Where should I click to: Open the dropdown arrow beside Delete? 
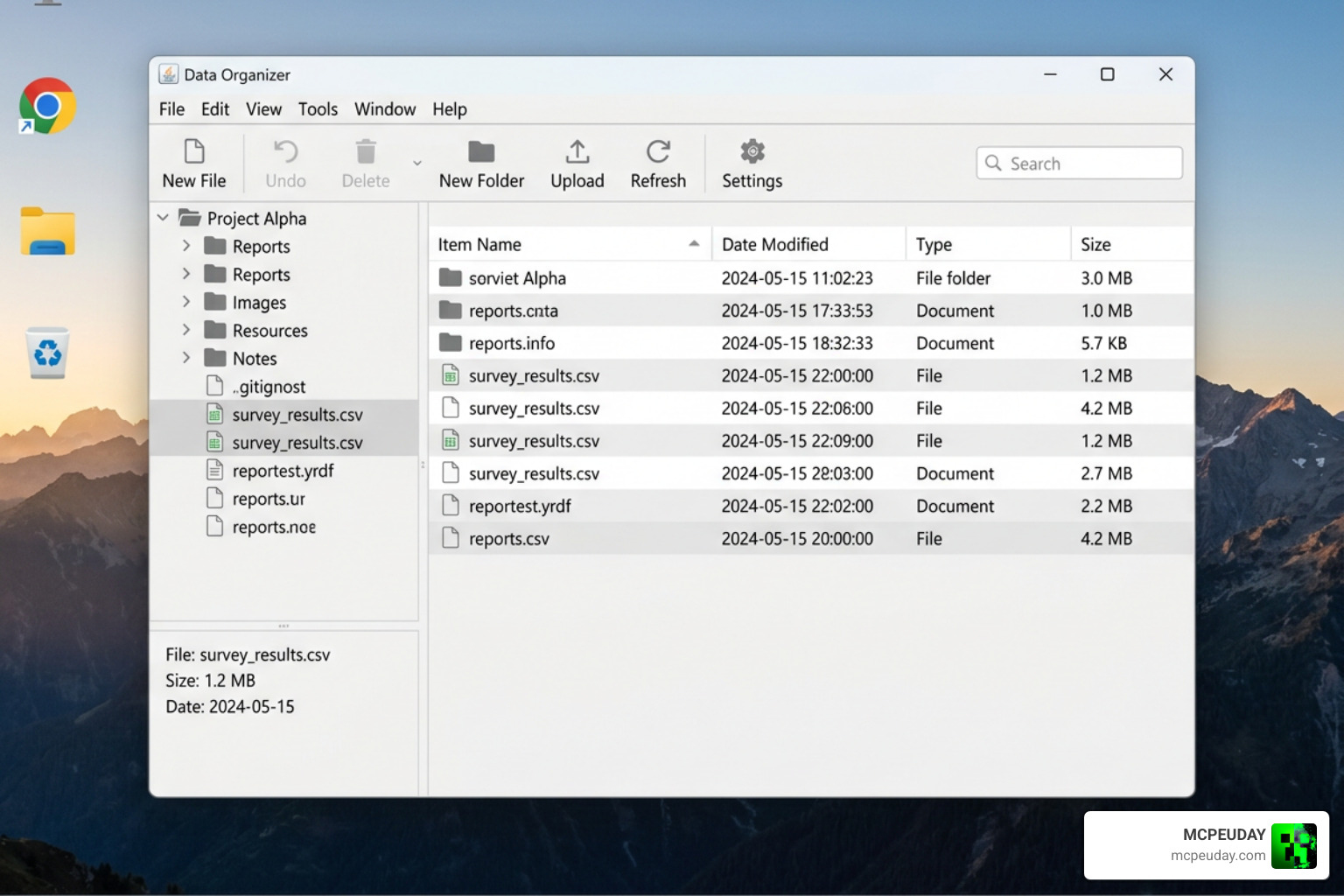pyautogui.click(x=417, y=163)
